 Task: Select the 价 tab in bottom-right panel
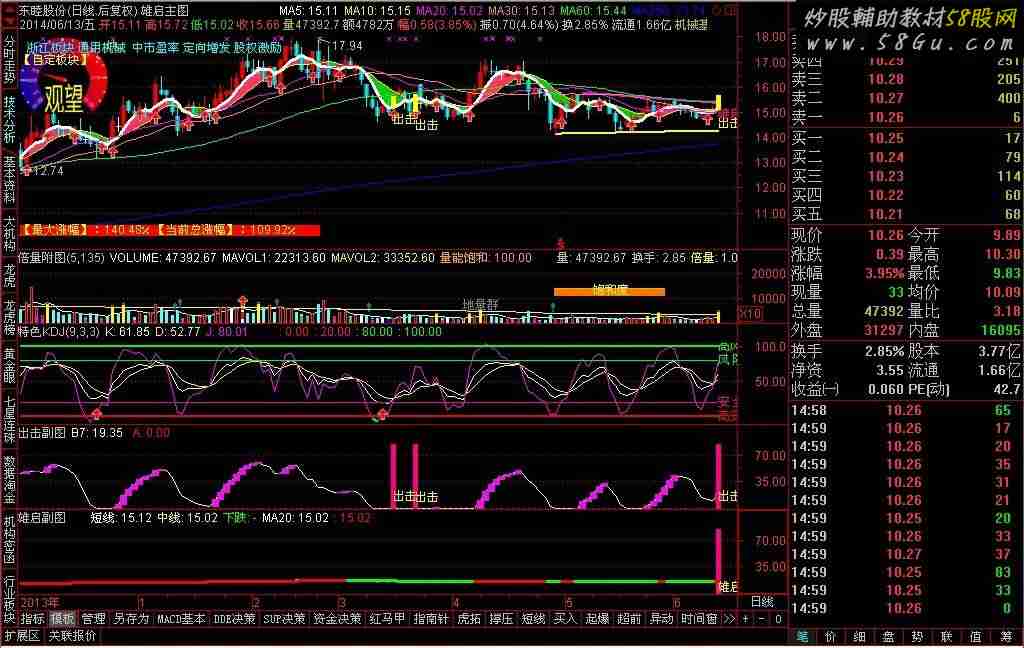pos(831,636)
